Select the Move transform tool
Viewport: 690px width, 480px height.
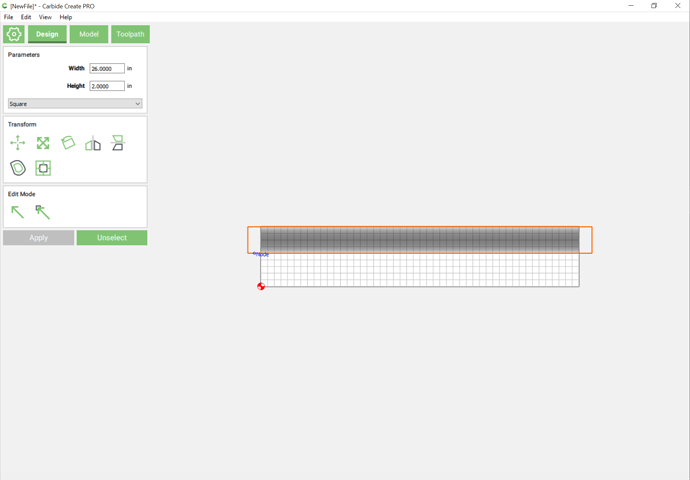pyautogui.click(x=18, y=144)
